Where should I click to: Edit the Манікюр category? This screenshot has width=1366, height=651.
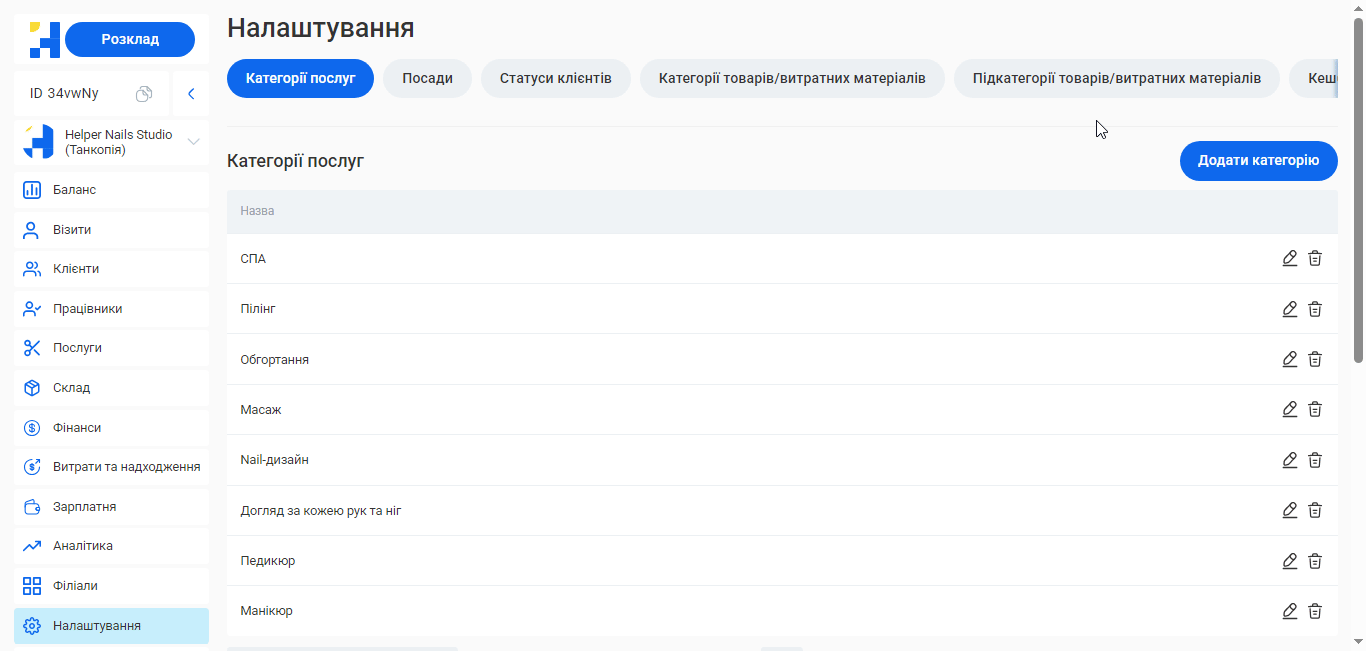[1289, 610]
